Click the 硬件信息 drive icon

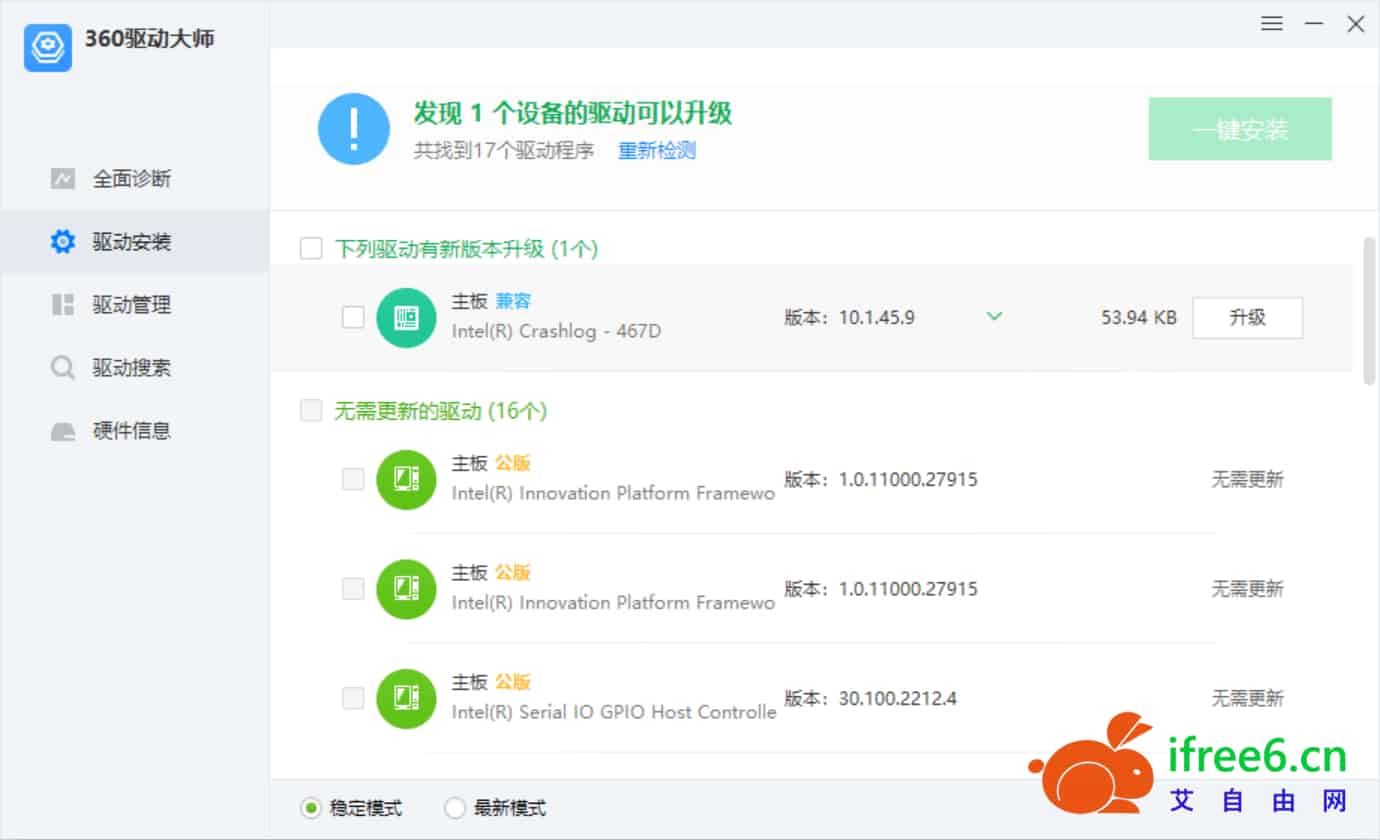point(63,431)
